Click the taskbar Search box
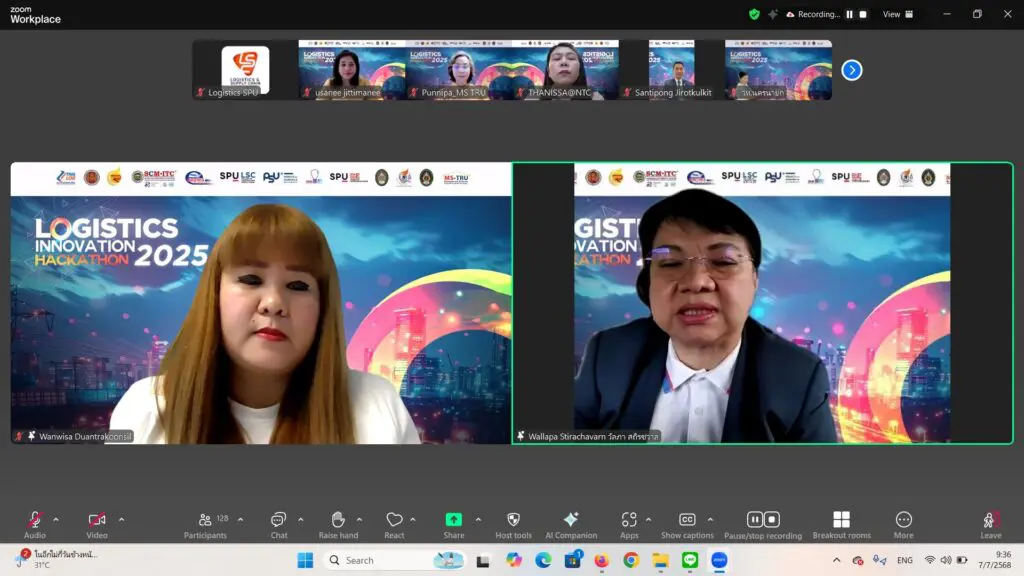The height and width of the screenshot is (576, 1024). click(x=395, y=560)
